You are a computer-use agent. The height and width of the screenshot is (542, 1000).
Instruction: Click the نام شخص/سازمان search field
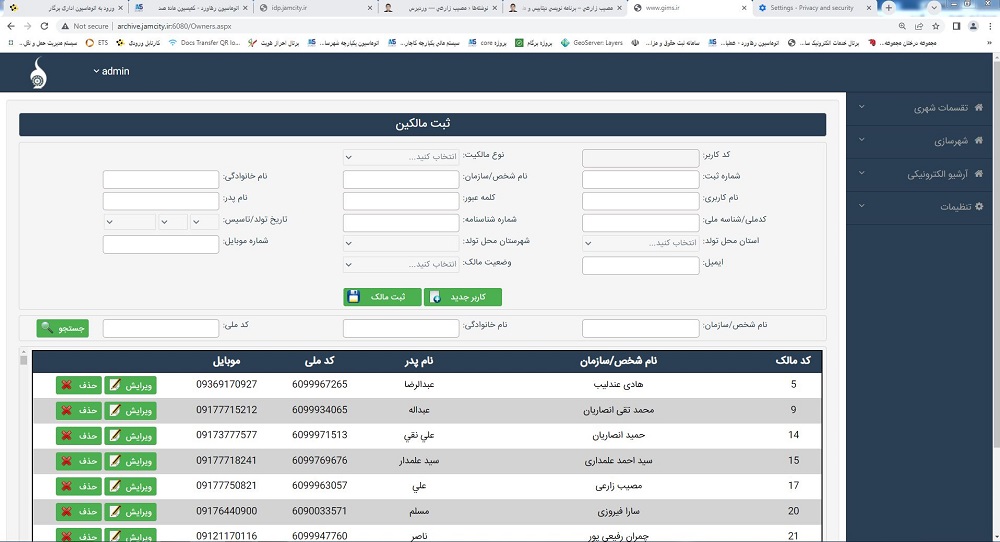640,328
